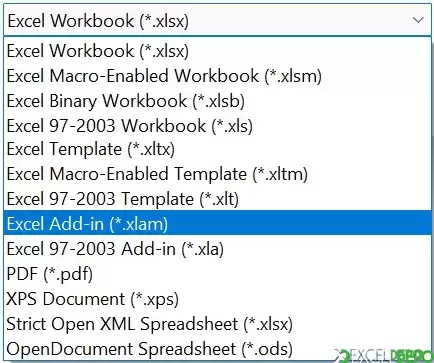Viewport: 434px width, 363px height.
Task: Select Excel Template (*.xltx) option
Action: (217, 149)
